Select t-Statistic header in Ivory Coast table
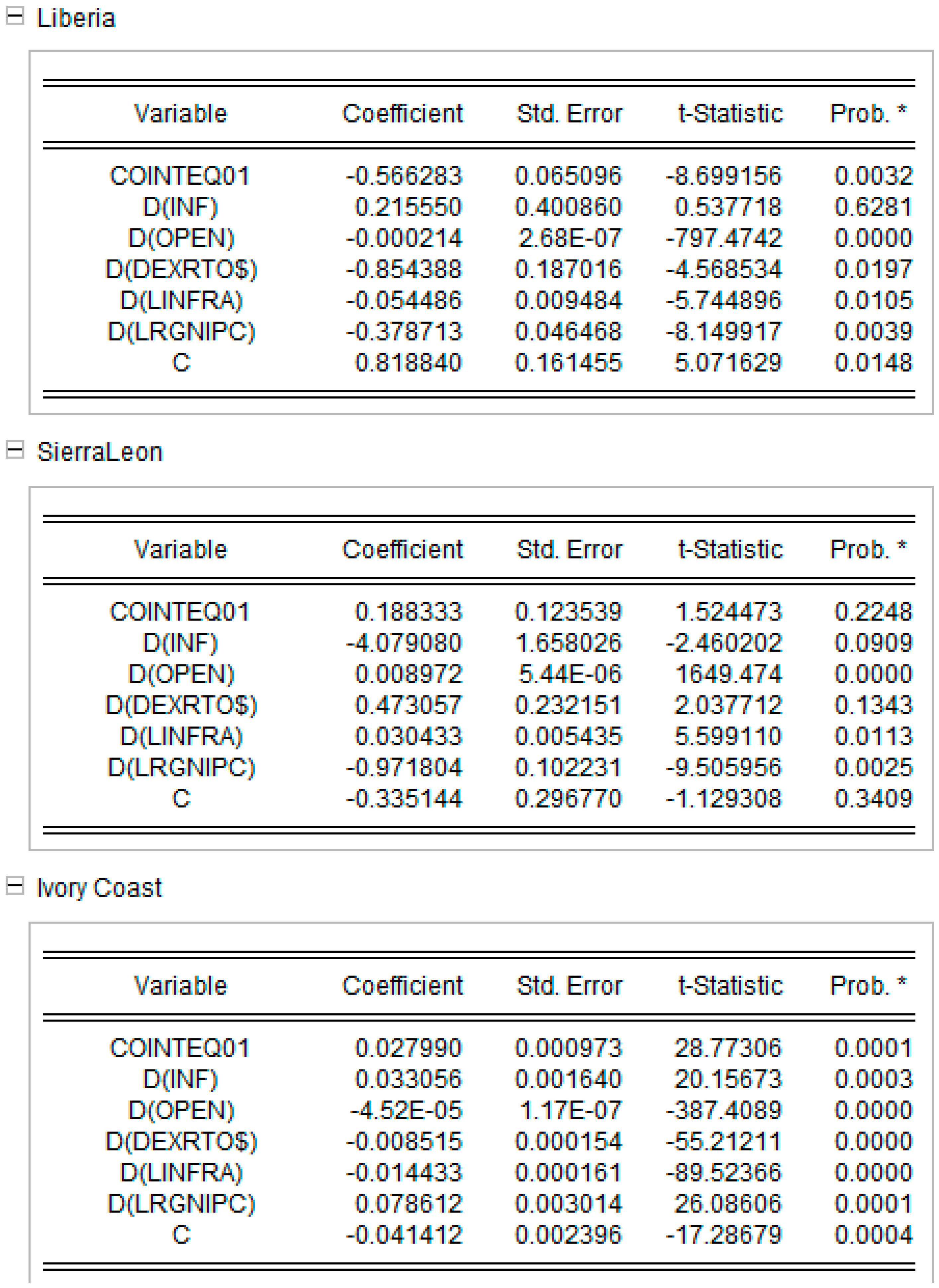The width and height of the screenshot is (939, 1288). click(x=730, y=985)
